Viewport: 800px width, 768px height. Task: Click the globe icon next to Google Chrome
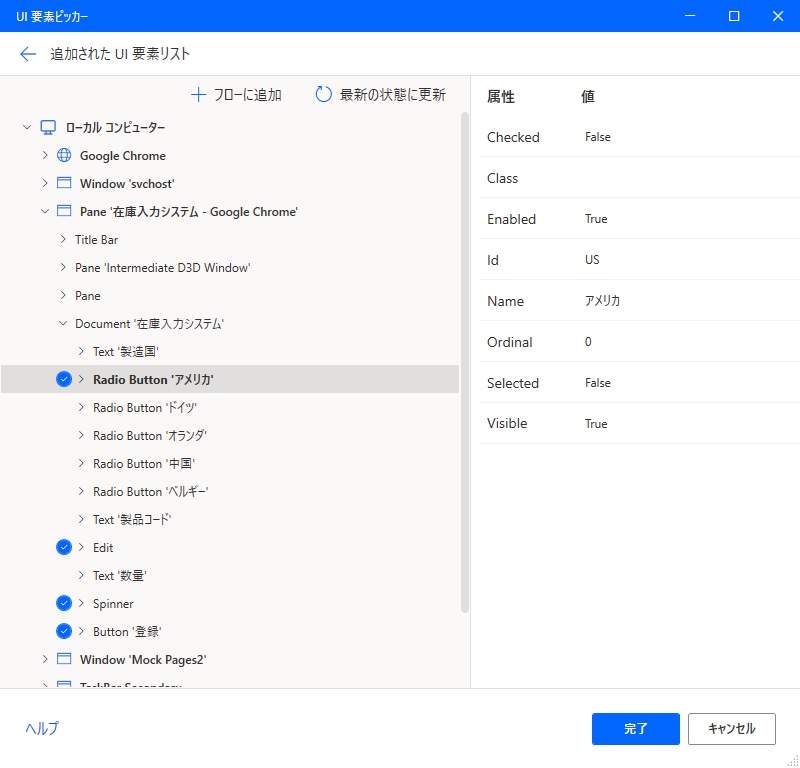pyautogui.click(x=64, y=155)
